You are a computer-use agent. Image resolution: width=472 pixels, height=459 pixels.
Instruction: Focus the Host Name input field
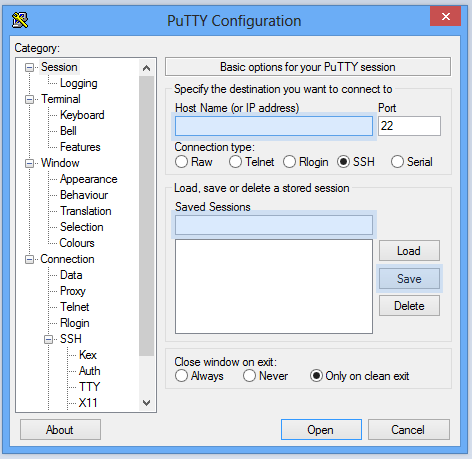274,126
